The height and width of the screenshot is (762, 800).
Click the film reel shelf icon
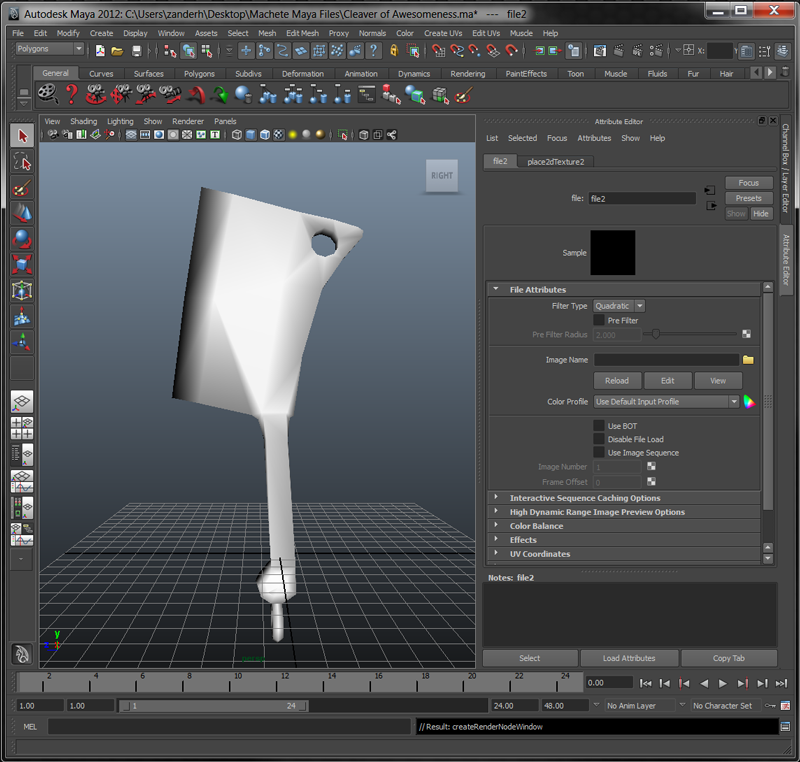tap(46, 93)
